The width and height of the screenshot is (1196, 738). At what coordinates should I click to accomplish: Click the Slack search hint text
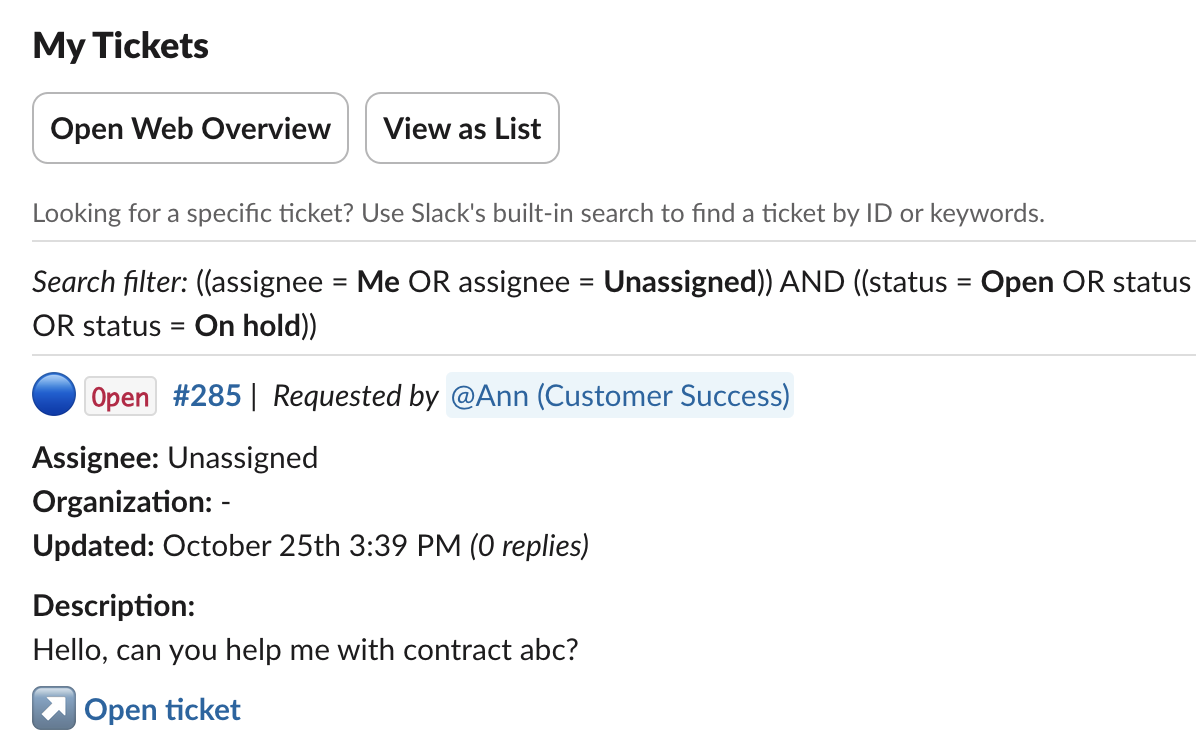[538, 213]
